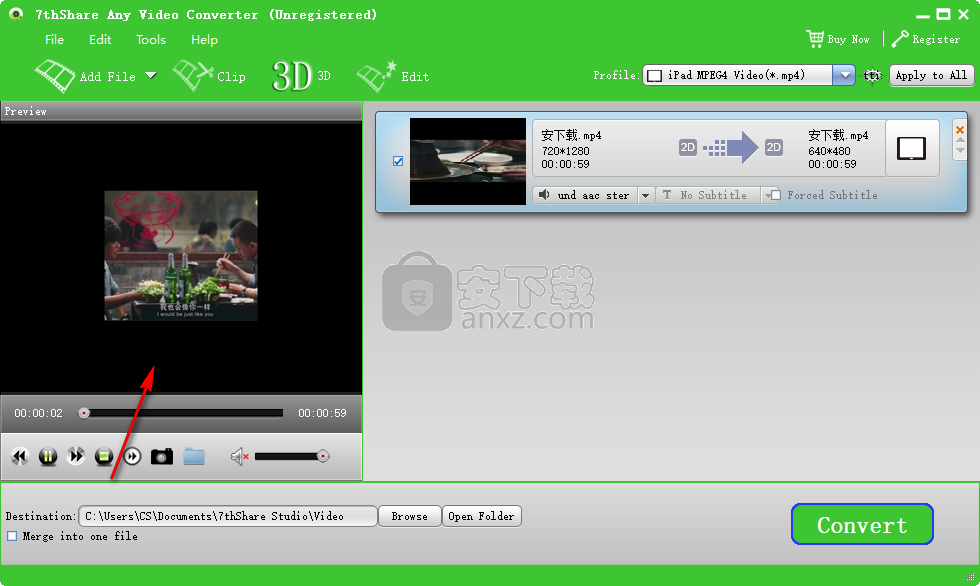
Task: Open the Add File dropdown arrow
Action: point(151,76)
